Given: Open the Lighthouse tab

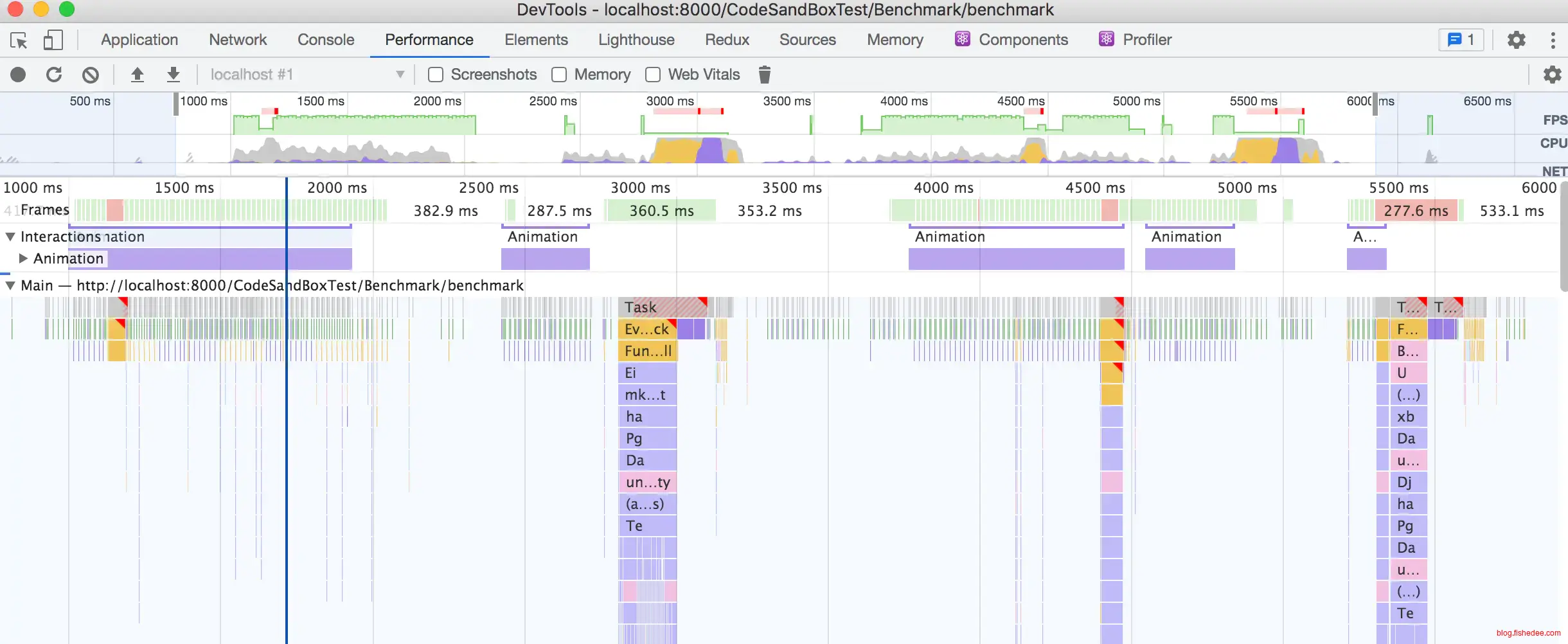Looking at the screenshot, I should 636,40.
